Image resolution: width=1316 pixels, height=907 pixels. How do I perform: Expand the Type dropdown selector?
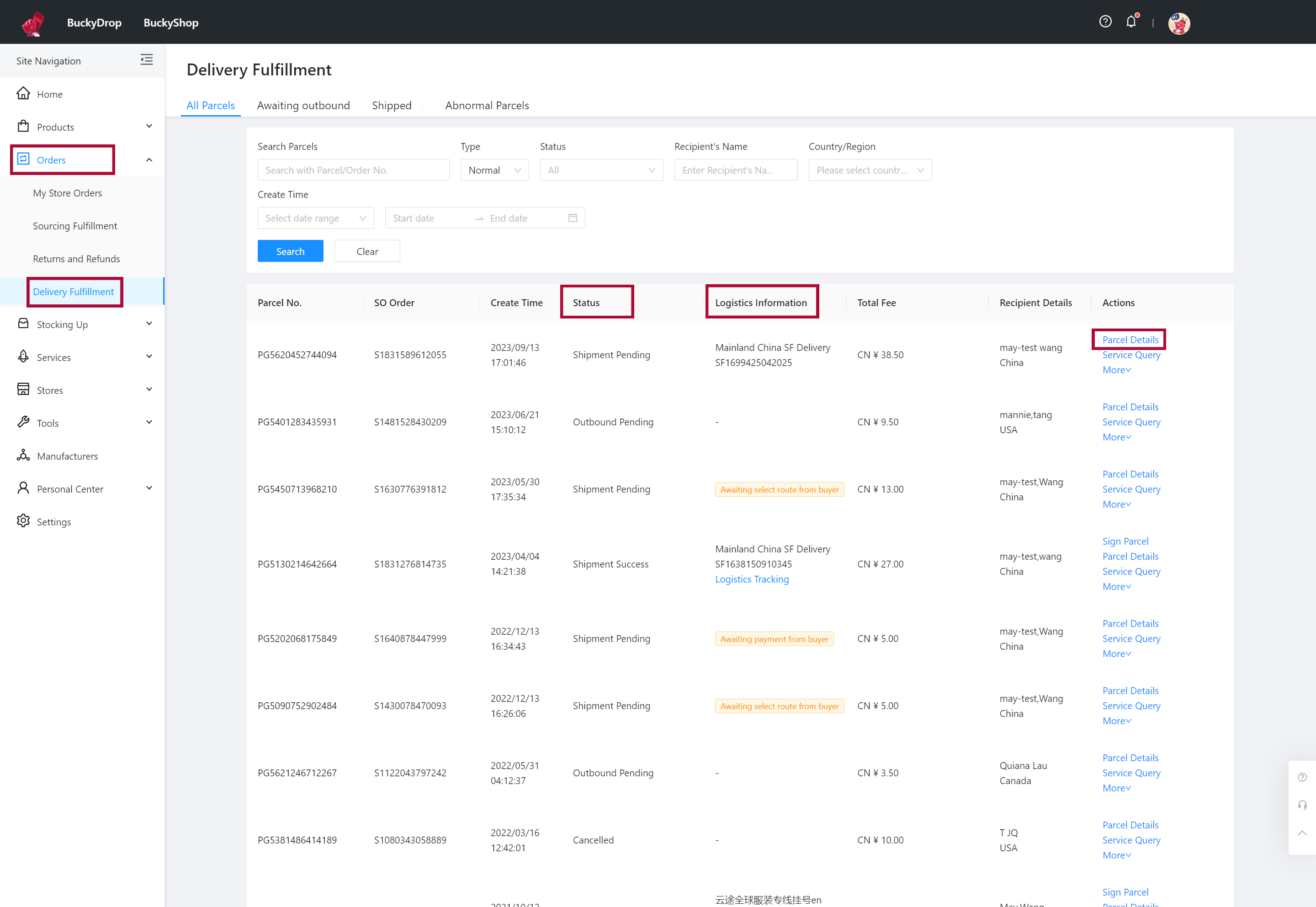(x=492, y=169)
